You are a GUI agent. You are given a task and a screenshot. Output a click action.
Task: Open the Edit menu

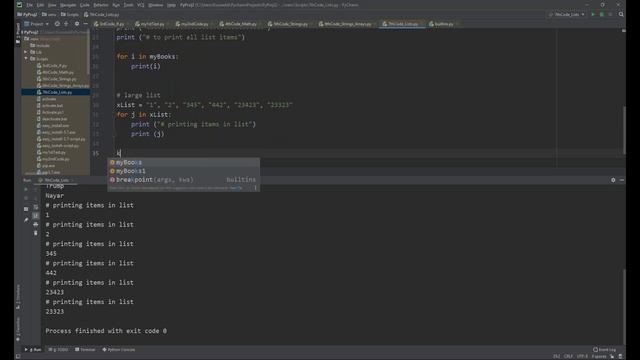click(40, 5)
